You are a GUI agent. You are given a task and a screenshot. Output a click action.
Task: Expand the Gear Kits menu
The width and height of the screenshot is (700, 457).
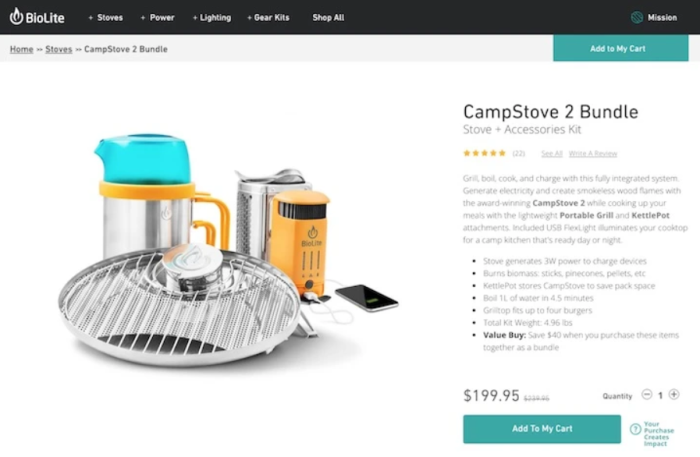click(268, 17)
